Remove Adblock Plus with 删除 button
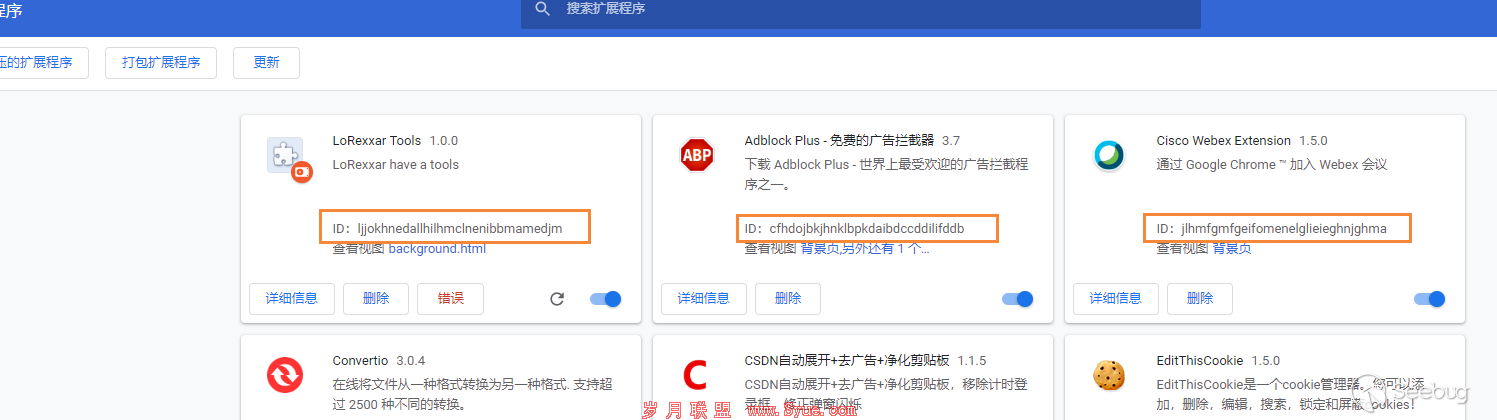Image resolution: width=1497 pixels, height=420 pixels. pos(788,298)
